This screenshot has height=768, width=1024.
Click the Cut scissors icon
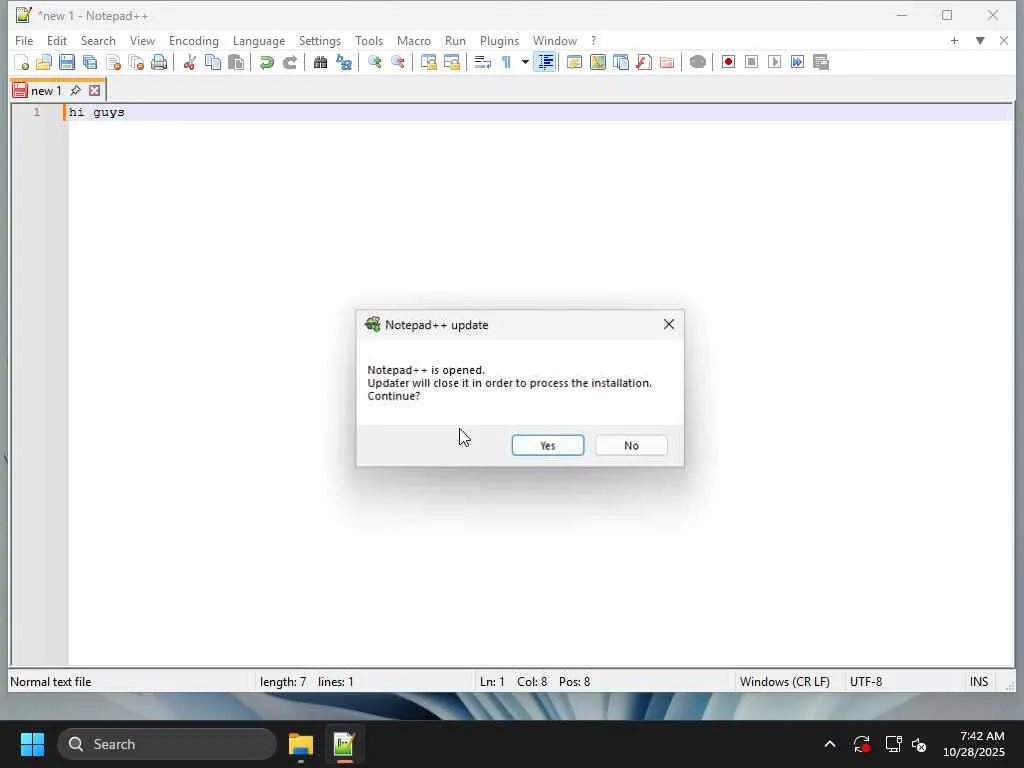pos(189,62)
